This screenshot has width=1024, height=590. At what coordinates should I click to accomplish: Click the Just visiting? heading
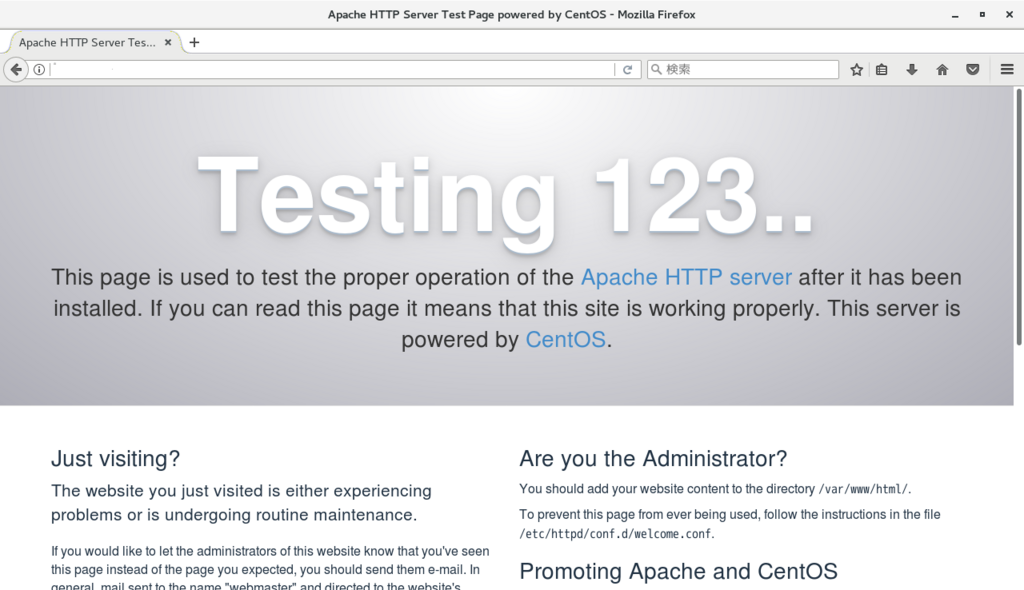116,459
